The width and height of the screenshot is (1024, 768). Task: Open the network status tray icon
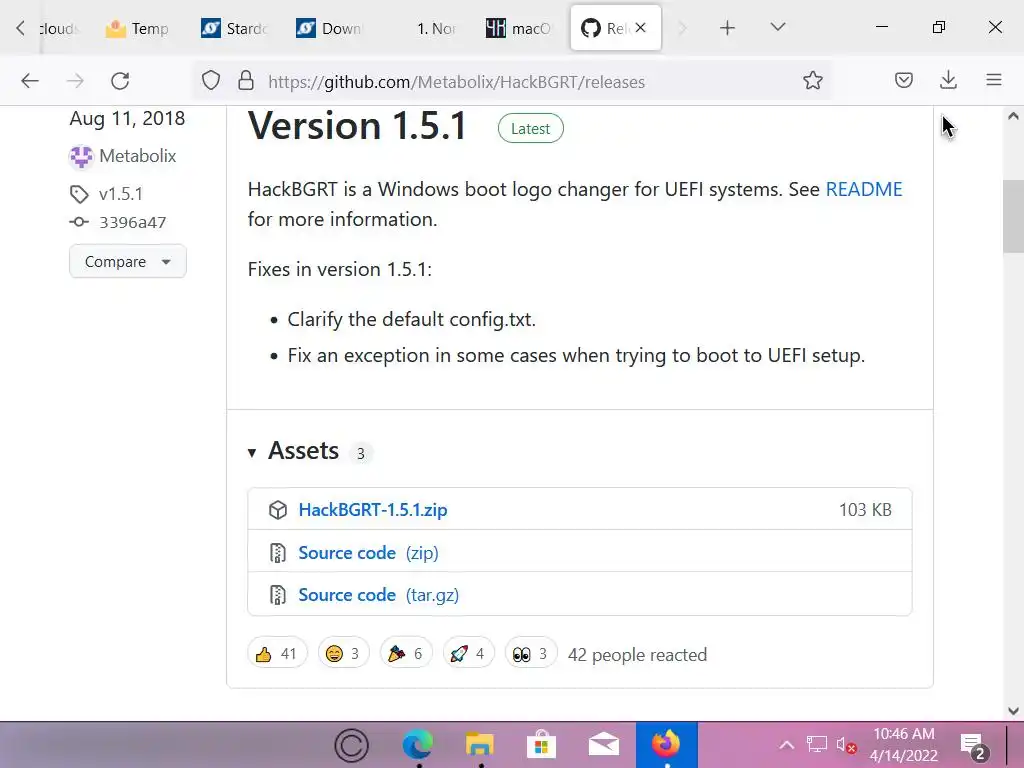click(x=816, y=744)
